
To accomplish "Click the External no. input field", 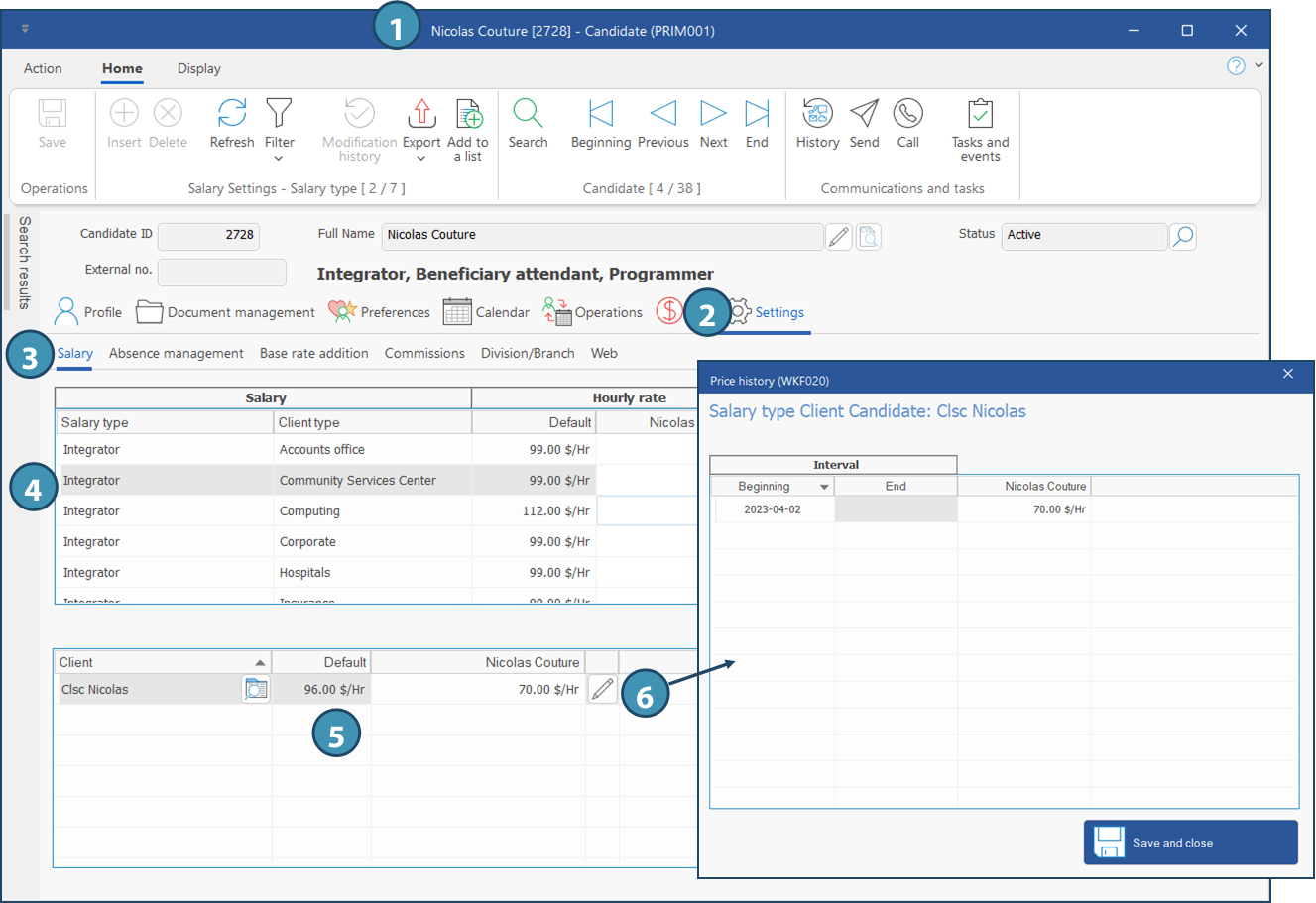I will coord(222,272).
